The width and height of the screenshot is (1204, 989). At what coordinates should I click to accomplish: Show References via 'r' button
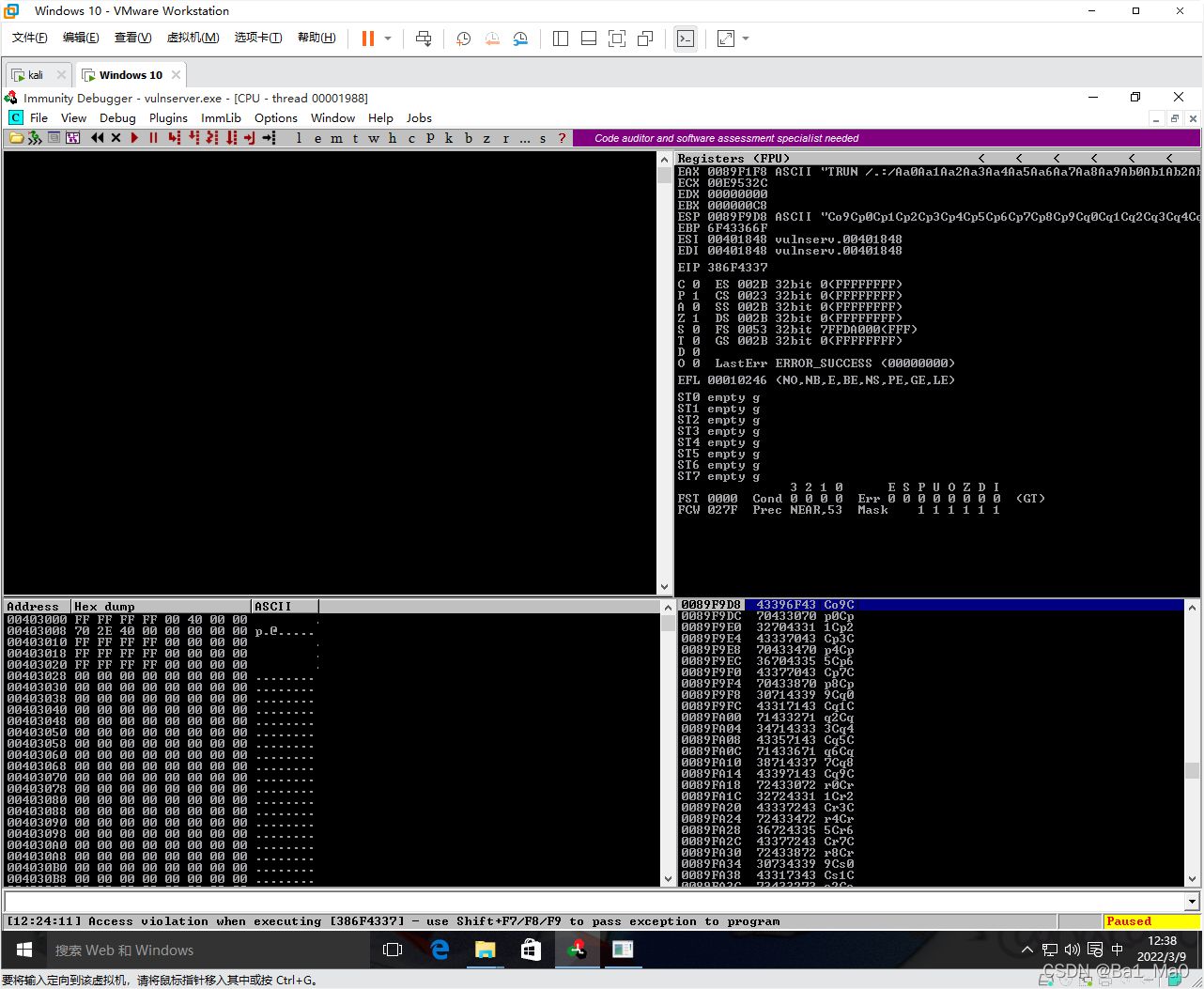[505, 138]
